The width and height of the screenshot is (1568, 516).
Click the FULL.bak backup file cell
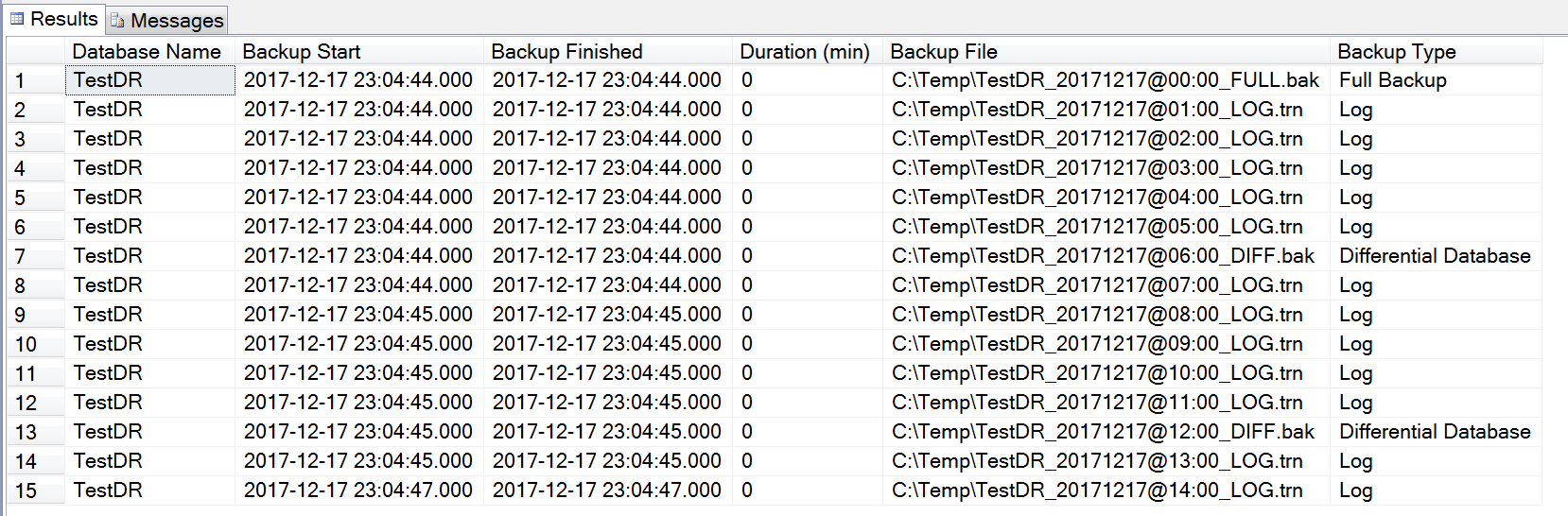[x=1106, y=80]
